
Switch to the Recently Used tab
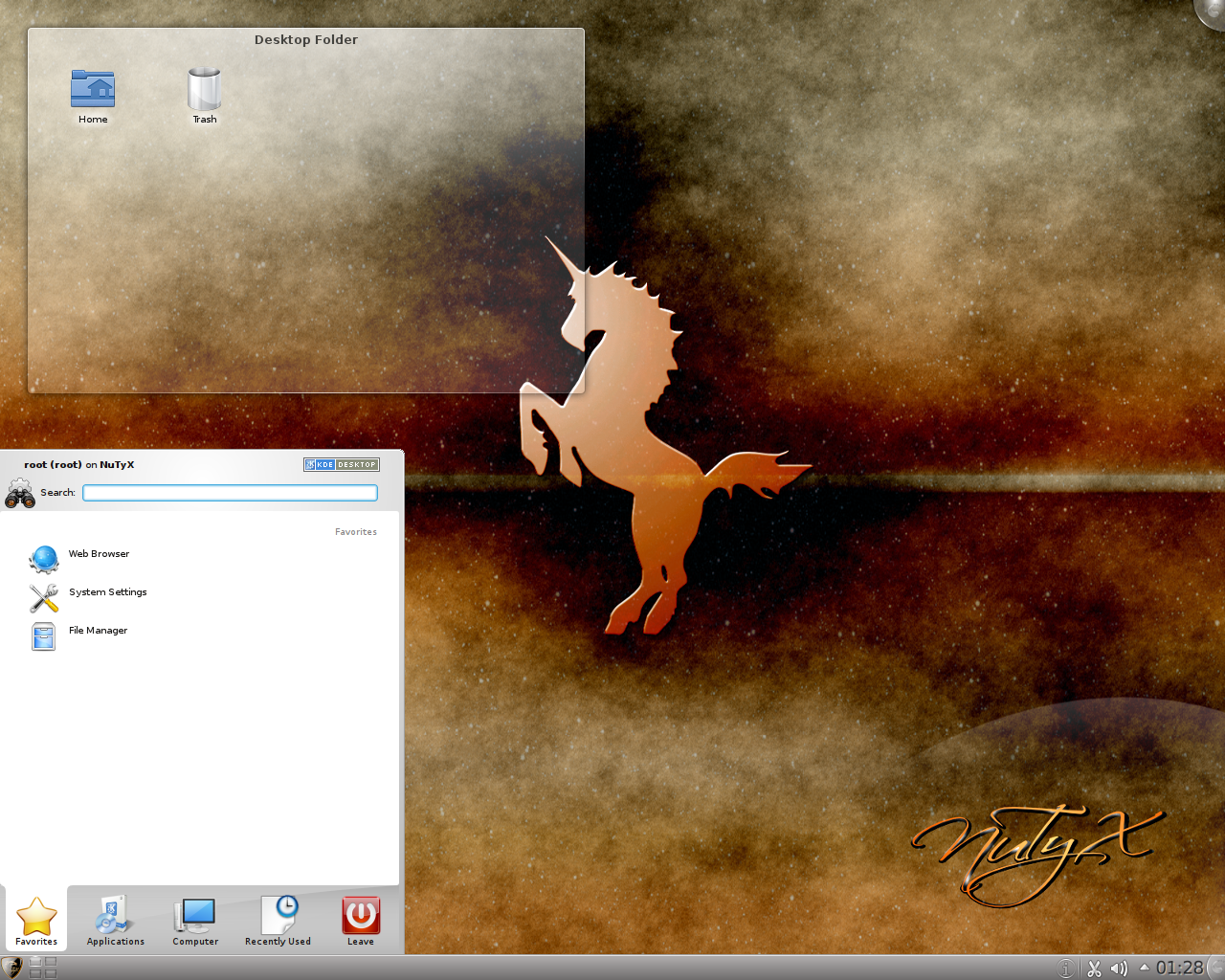(278, 921)
